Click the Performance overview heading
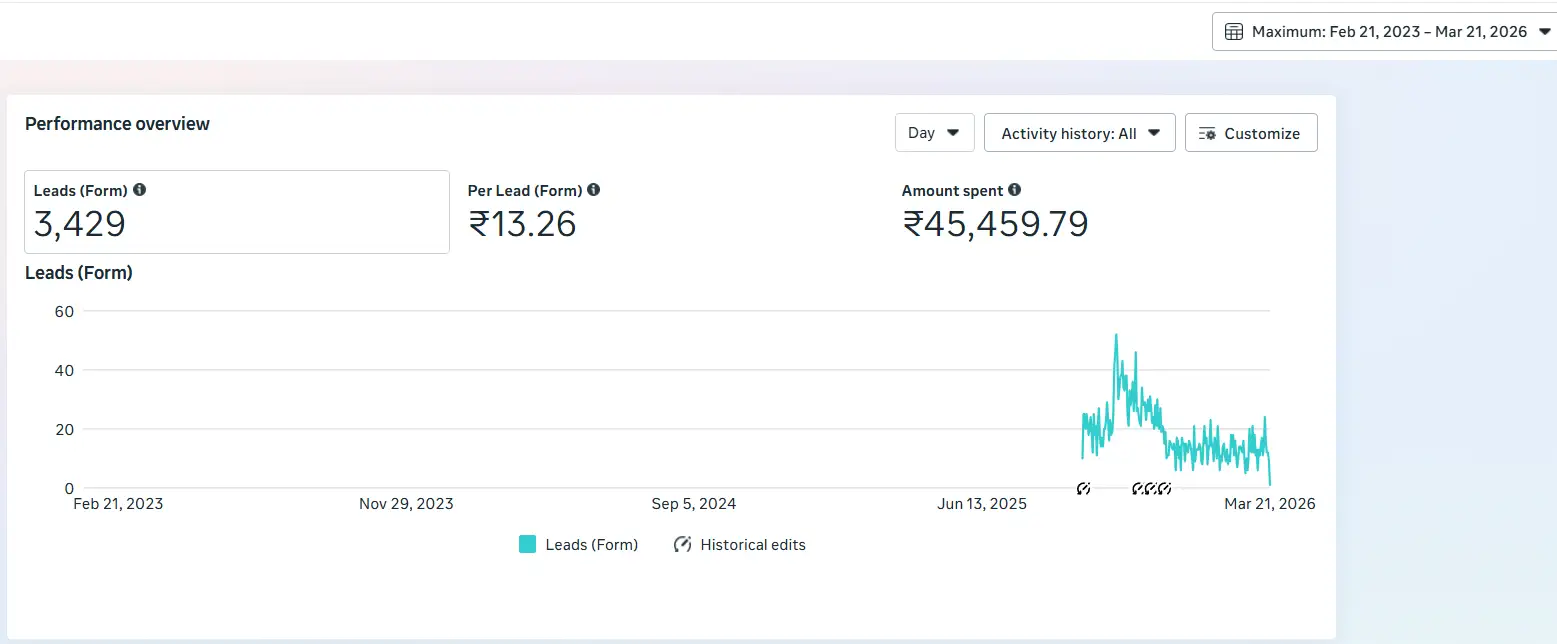The height and width of the screenshot is (644, 1557). [x=117, y=124]
